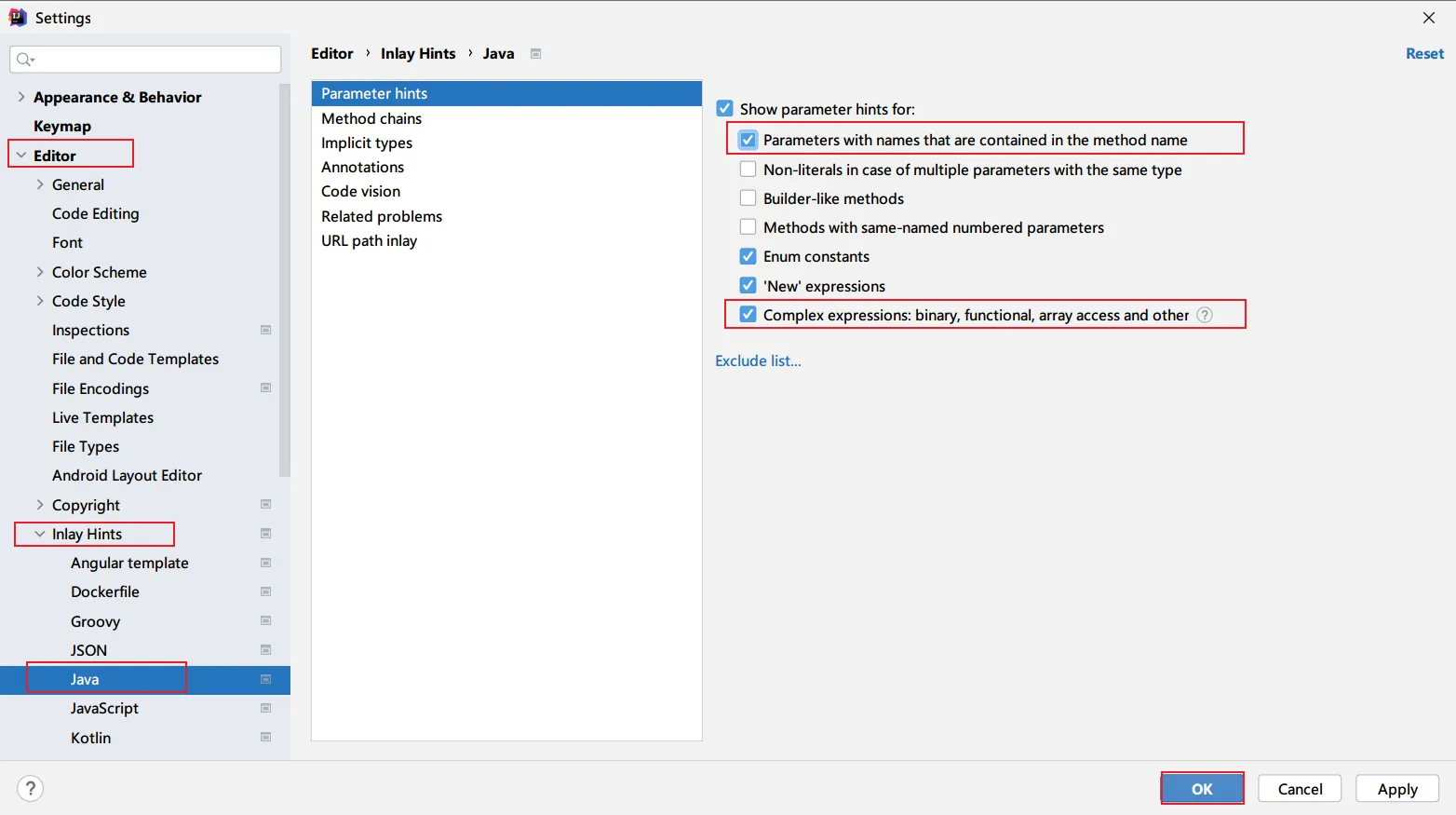This screenshot has height=815, width=1456.
Task: Click the project settings icon on Kotlin row
Action: coord(266,738)
